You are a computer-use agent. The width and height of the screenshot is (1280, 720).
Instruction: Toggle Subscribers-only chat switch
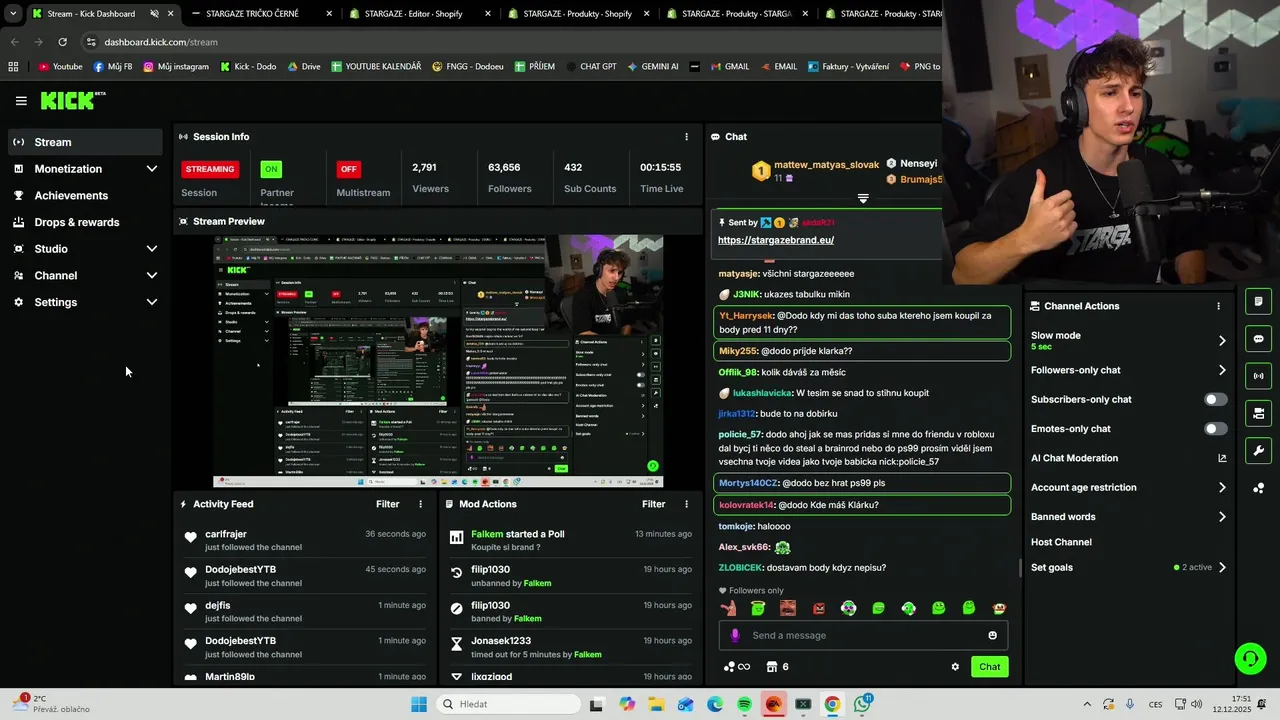(x=1215, y=399)
